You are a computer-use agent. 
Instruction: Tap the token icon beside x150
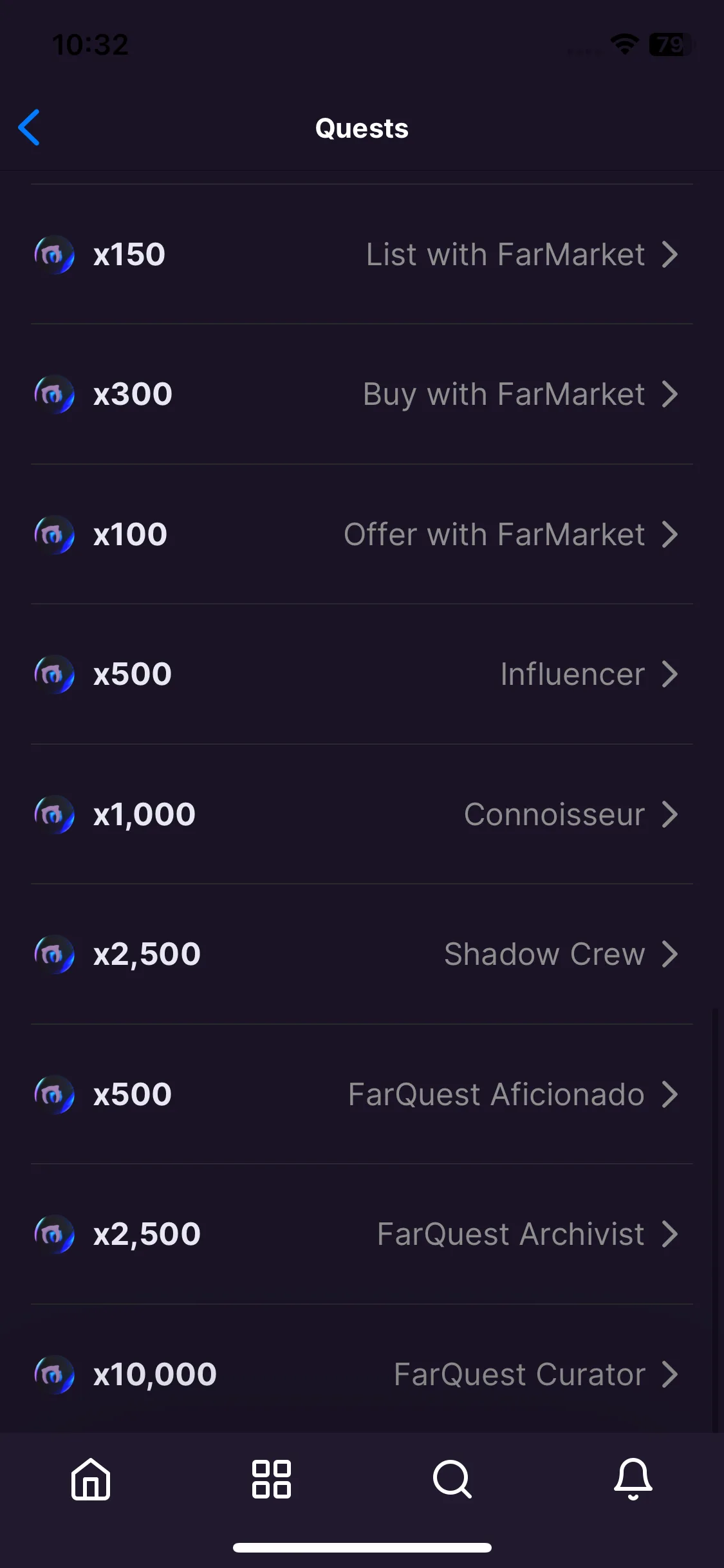tap(54, 255)
